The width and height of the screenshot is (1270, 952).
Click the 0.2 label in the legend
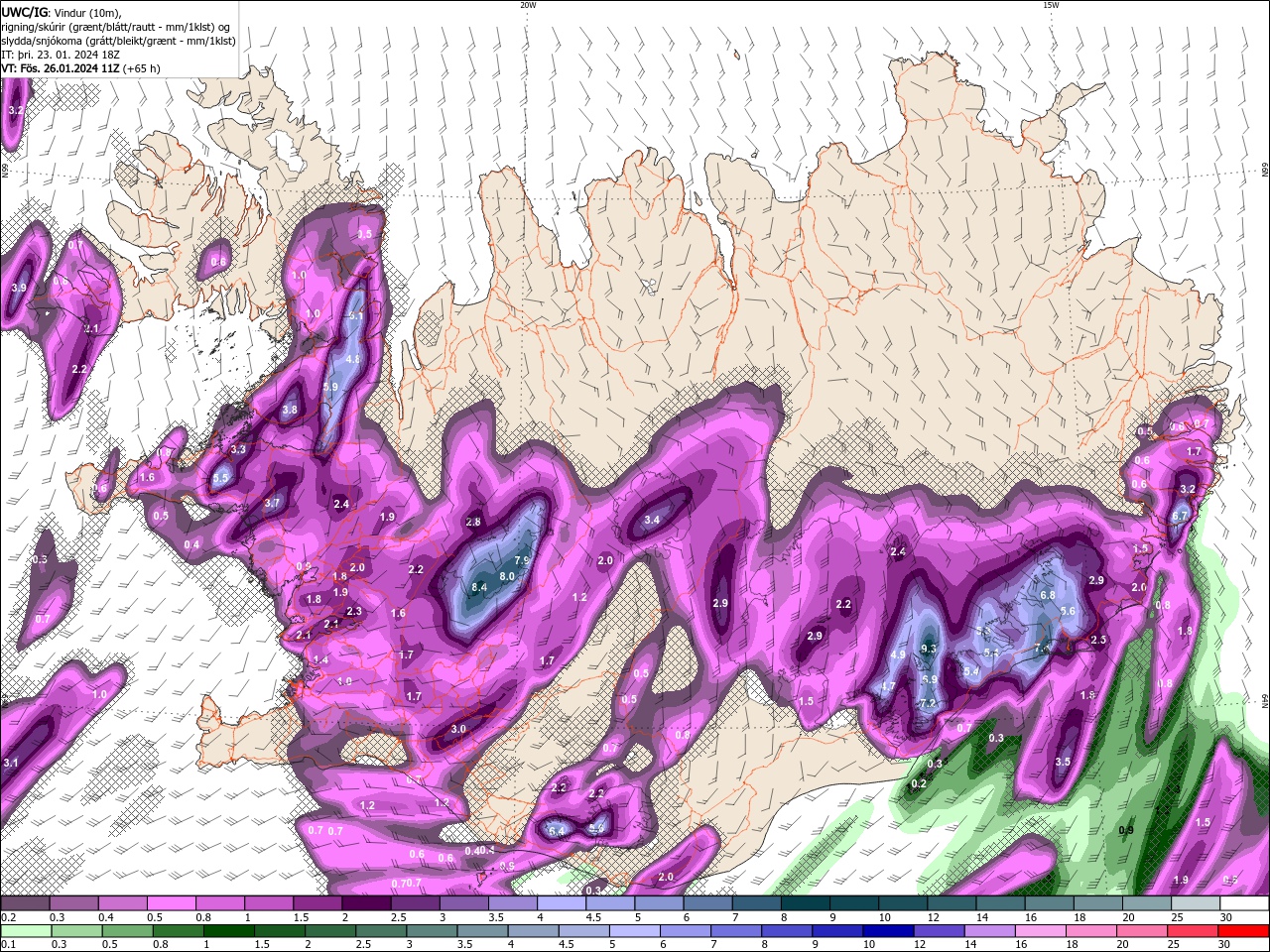[7, 917]
